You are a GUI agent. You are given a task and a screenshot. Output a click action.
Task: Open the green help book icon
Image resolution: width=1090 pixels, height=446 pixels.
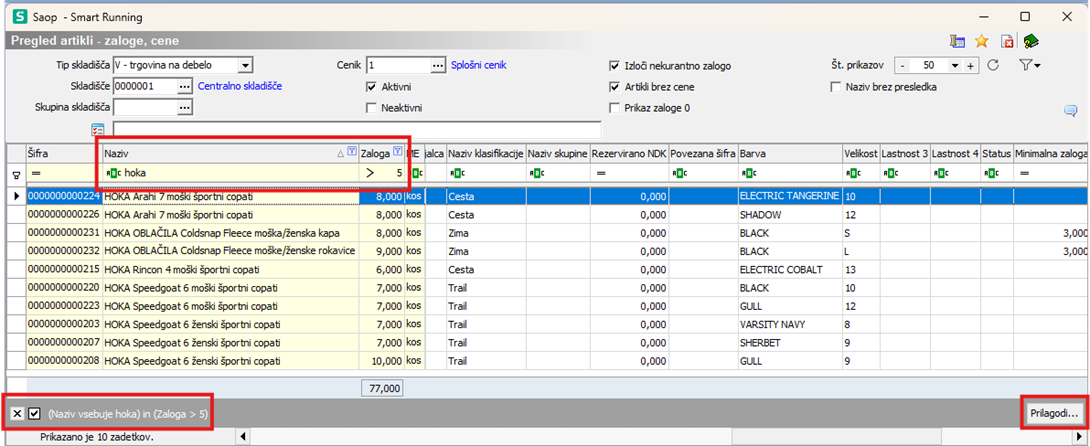click(1030, 41)
